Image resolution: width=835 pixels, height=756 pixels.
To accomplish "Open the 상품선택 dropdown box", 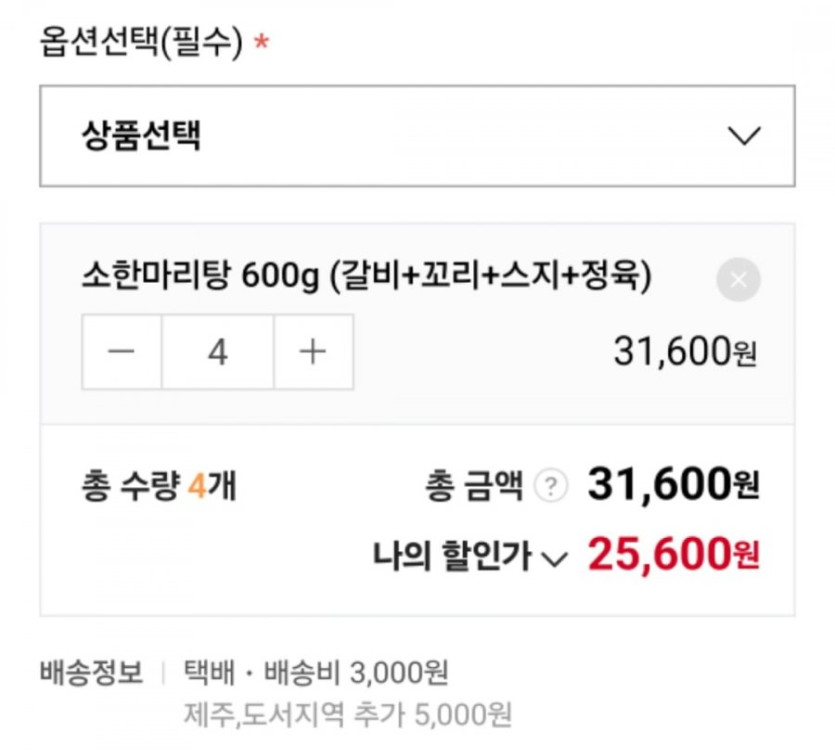I will click(x=416, y=136).
